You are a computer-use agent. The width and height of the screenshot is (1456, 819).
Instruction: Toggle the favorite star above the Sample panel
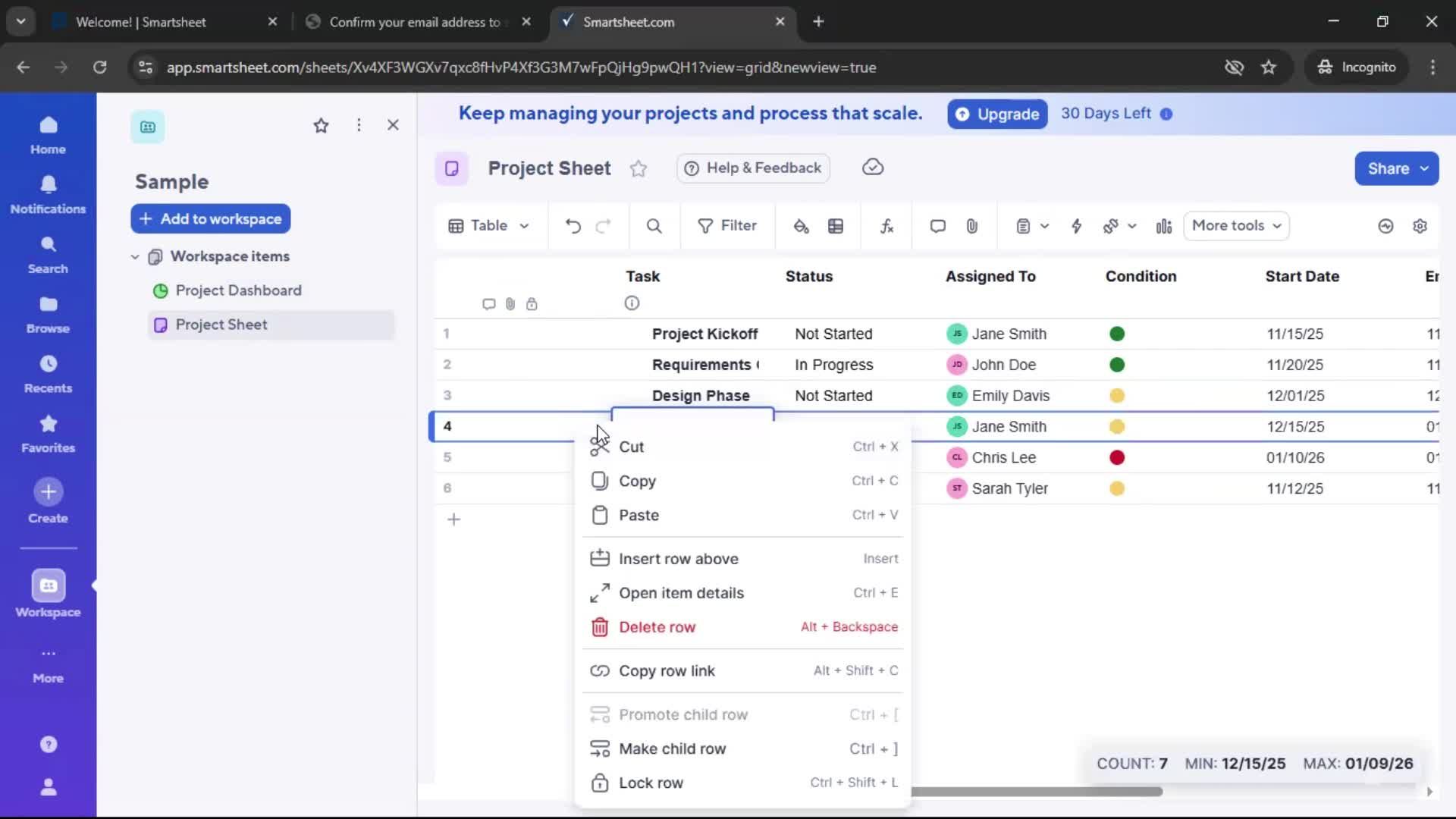click(x=321, y=125)
